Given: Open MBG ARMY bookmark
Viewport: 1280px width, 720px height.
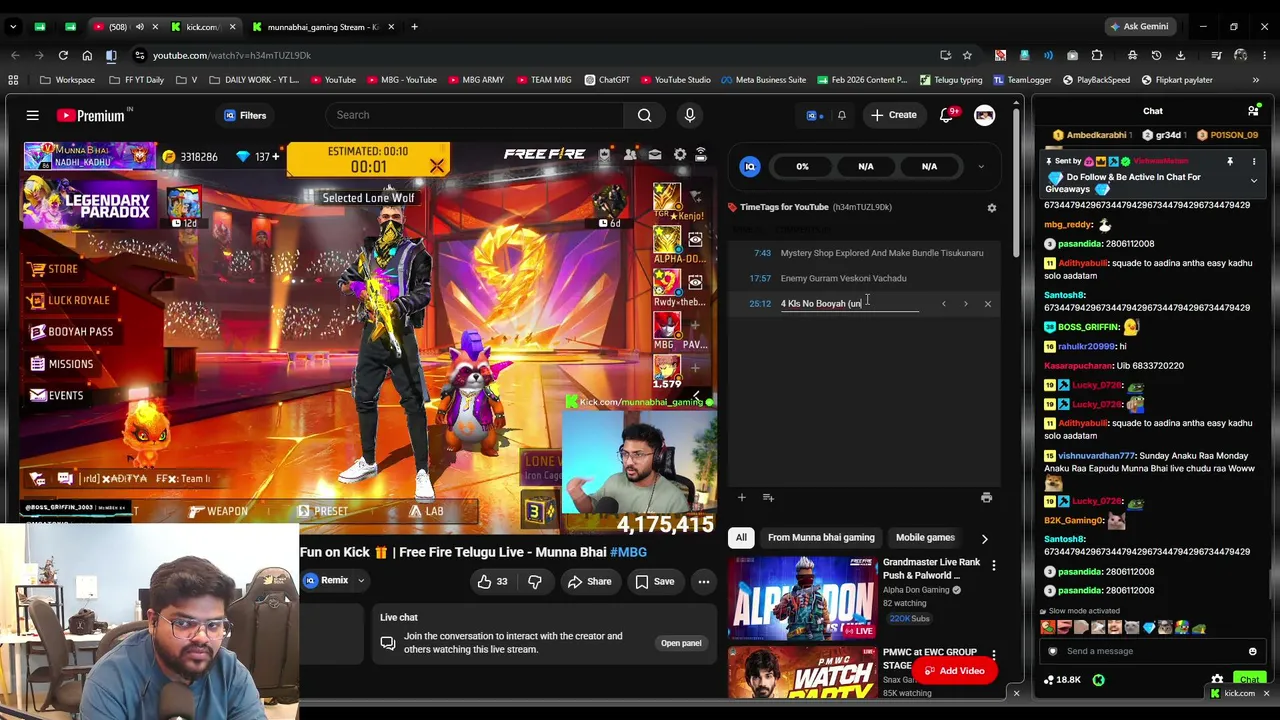Looking at the screenshot, I should point(476,80).
